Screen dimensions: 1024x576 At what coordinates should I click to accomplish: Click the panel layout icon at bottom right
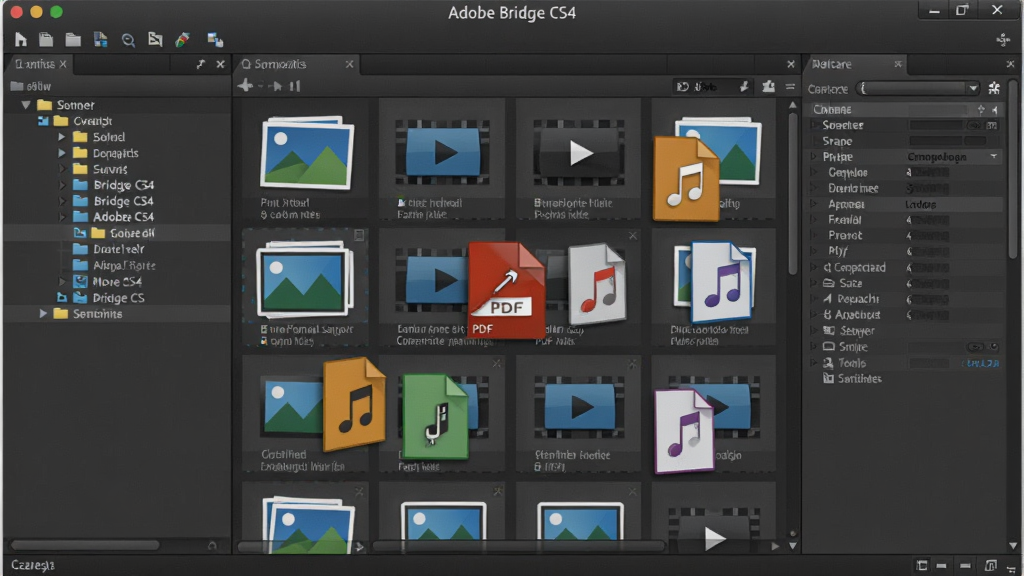click(x=991, y=566)
